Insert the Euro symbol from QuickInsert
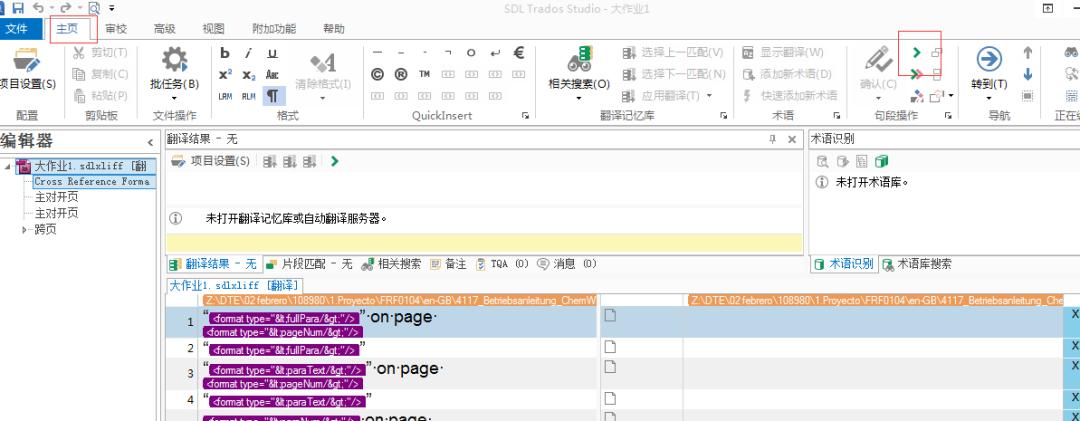The height and width of the screenshot is (421, 1080). tap(518, 53)
